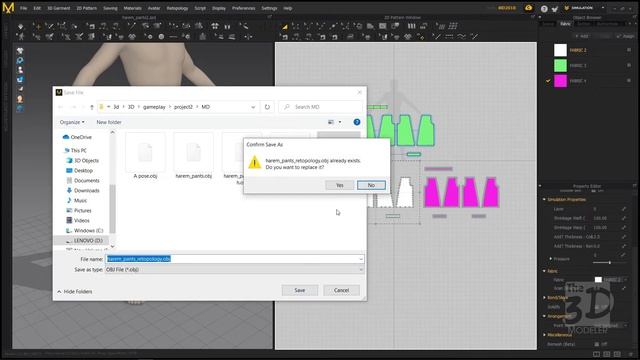
Task: Click the cloud sync icon in title bar
Action: point(528,8)
